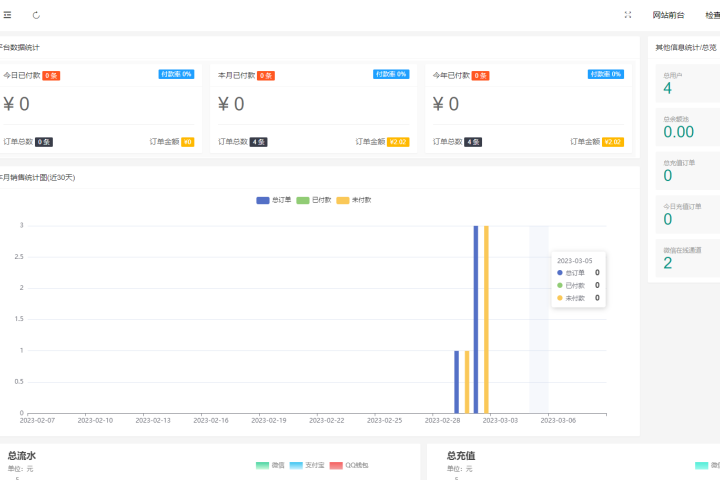Click the red 0条 badge under 今日已付款
The image size is (720, 480).
[51, 75]
